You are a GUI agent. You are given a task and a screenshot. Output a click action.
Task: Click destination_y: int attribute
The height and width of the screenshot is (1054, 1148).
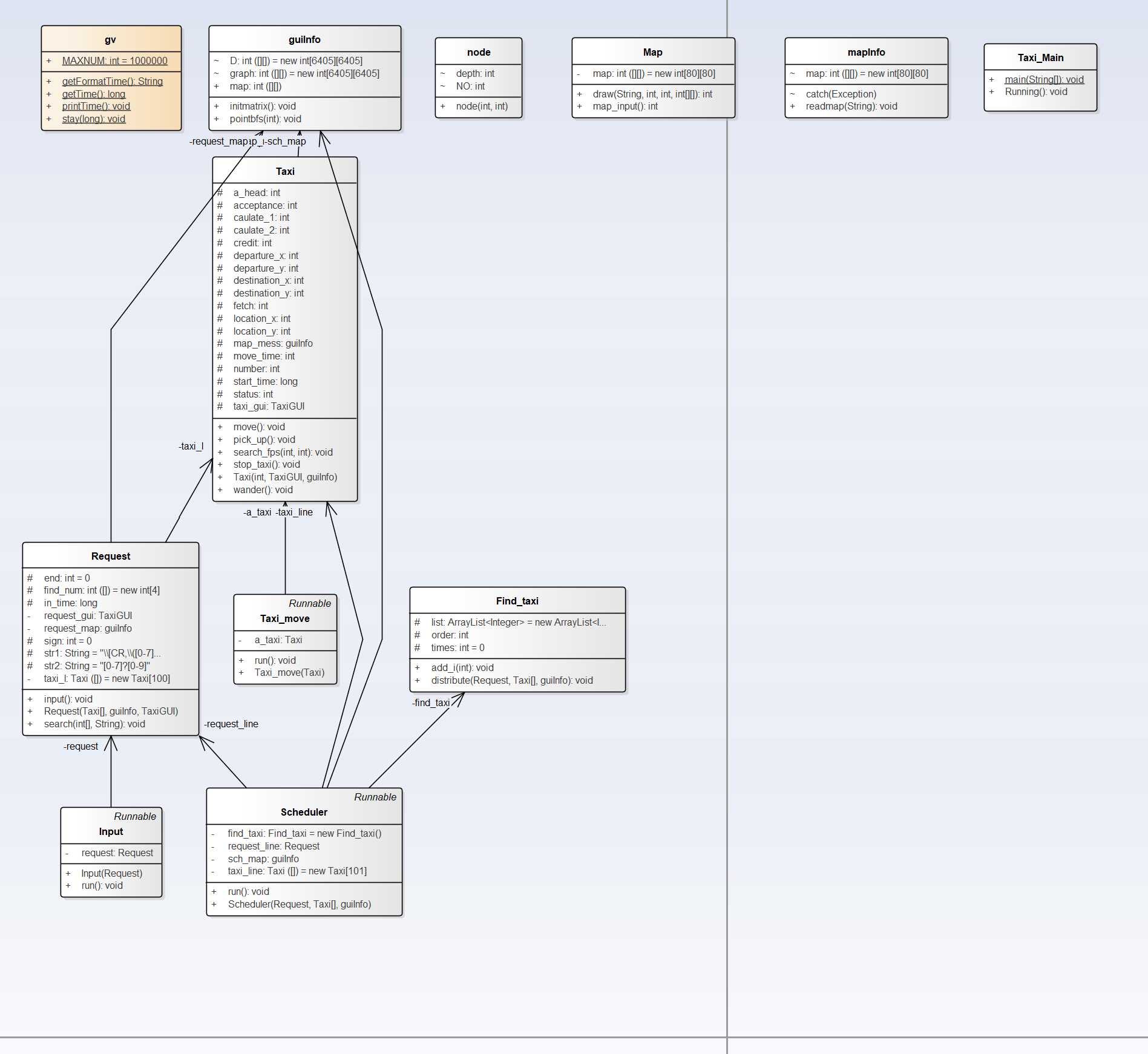coord(269,293)
